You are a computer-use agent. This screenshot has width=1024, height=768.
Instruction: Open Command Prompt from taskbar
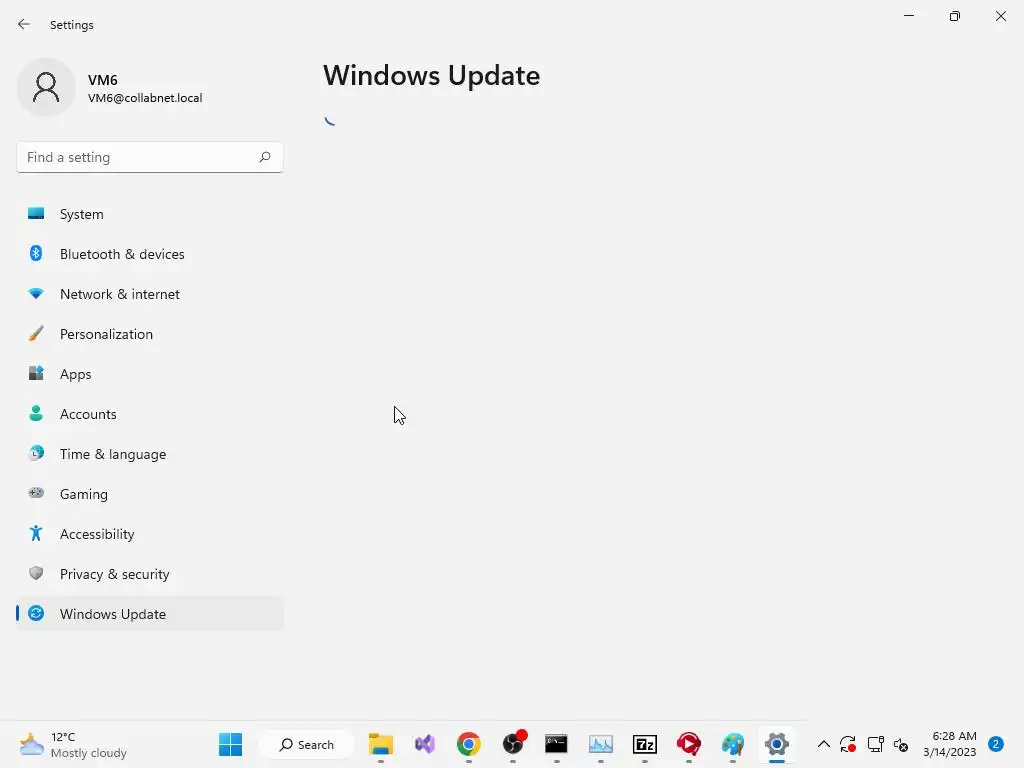pyautogui.click(x=556, y=744)
